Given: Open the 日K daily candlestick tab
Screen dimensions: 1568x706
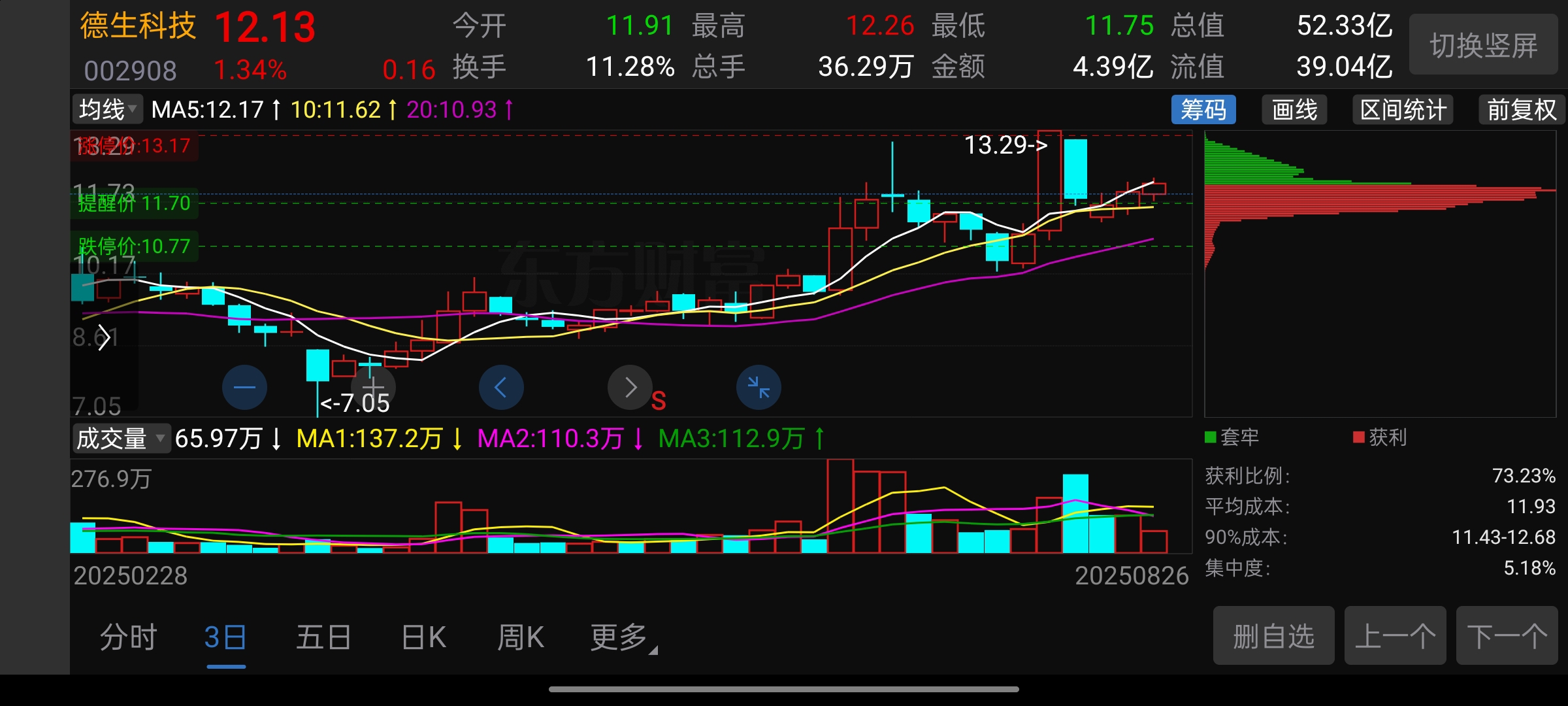Looking at the screenshot, I should pos(423,637).
